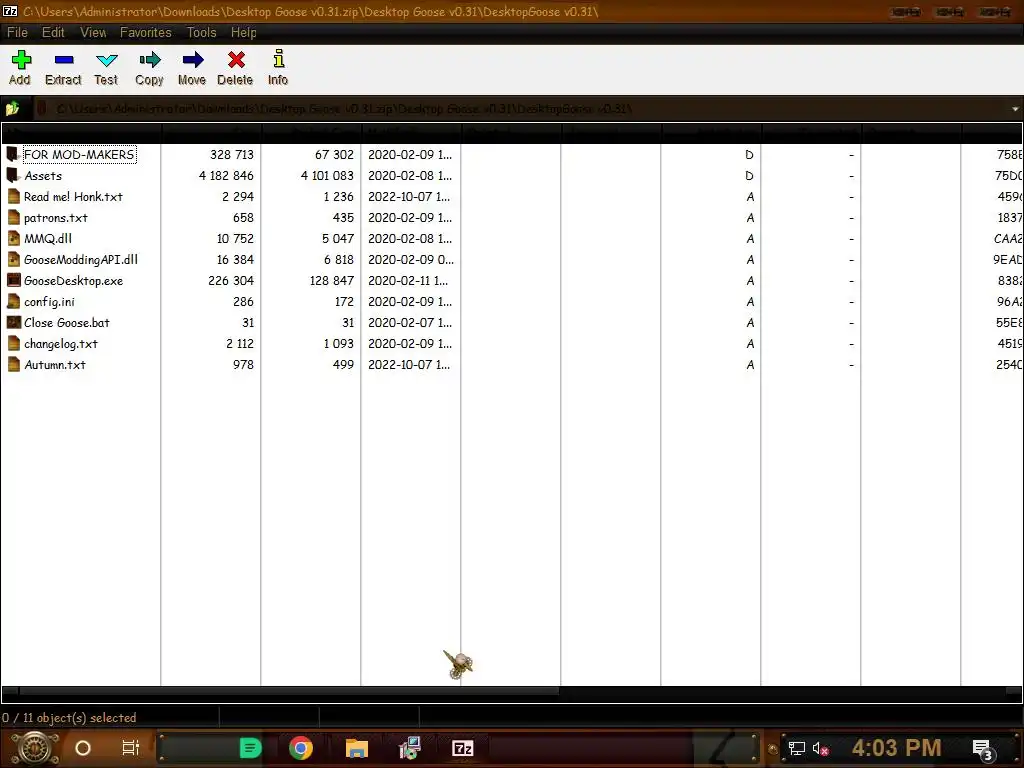Select the GooseDesktop.exe file name
The height and width of the screenshot is (768, 1024).
pos(73,280)
